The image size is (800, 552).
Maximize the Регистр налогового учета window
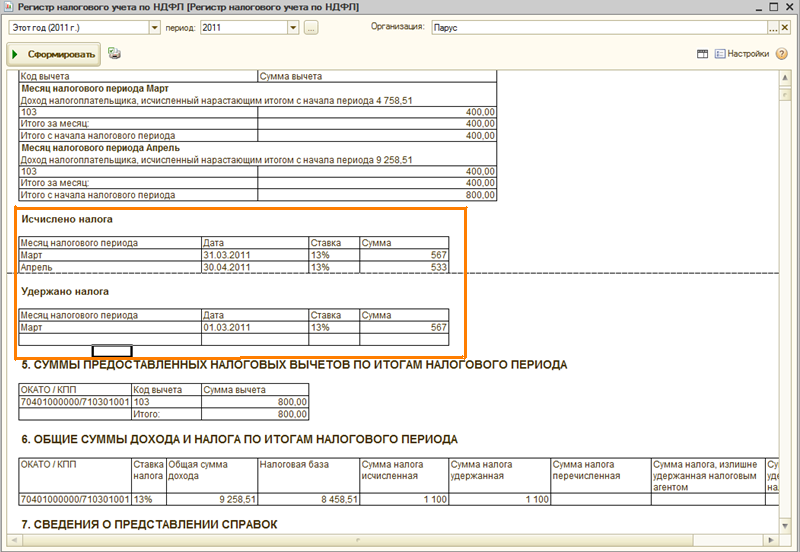point(773,7)
